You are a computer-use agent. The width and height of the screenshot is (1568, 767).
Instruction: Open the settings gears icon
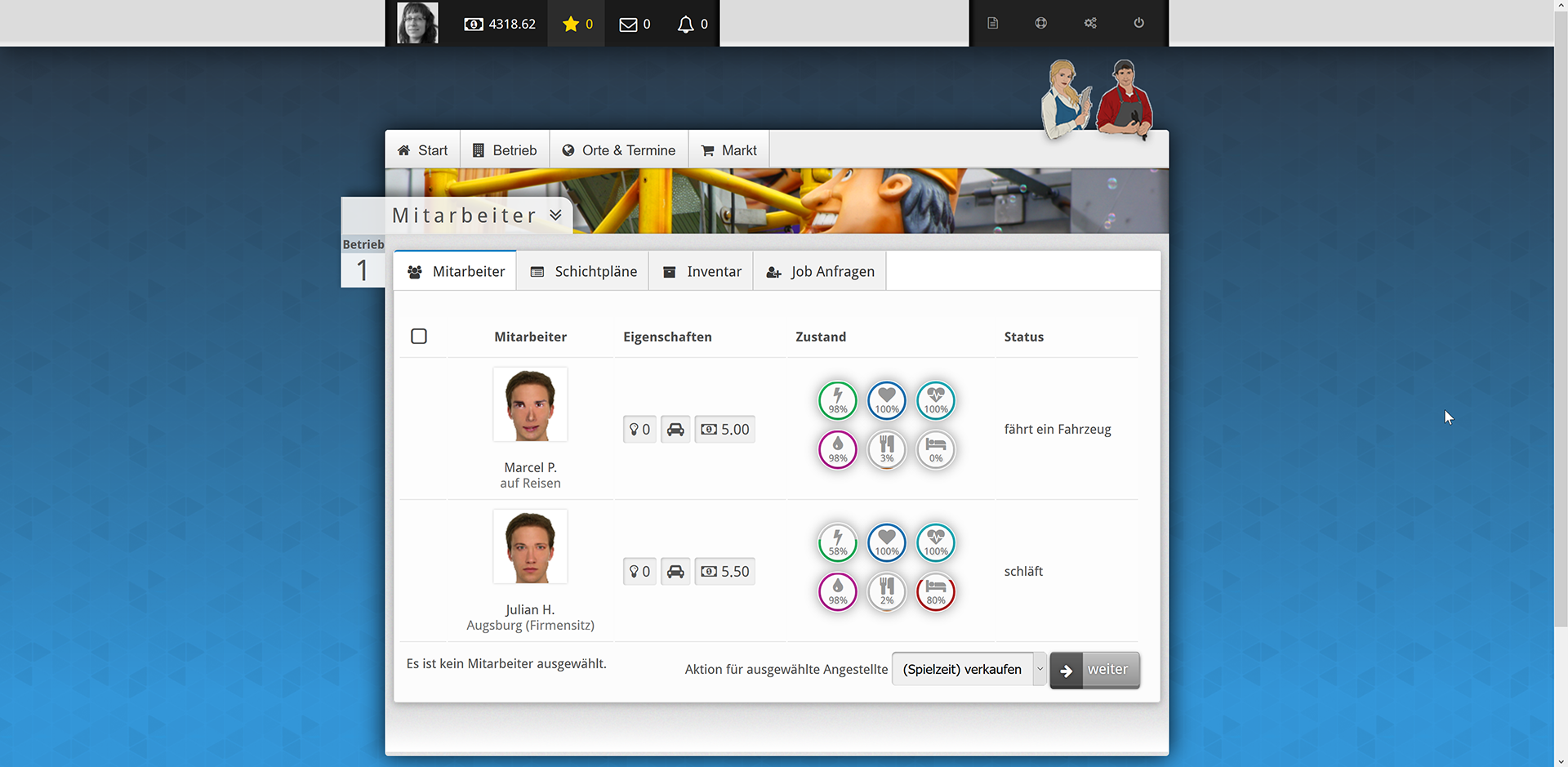coord(1090,23)
